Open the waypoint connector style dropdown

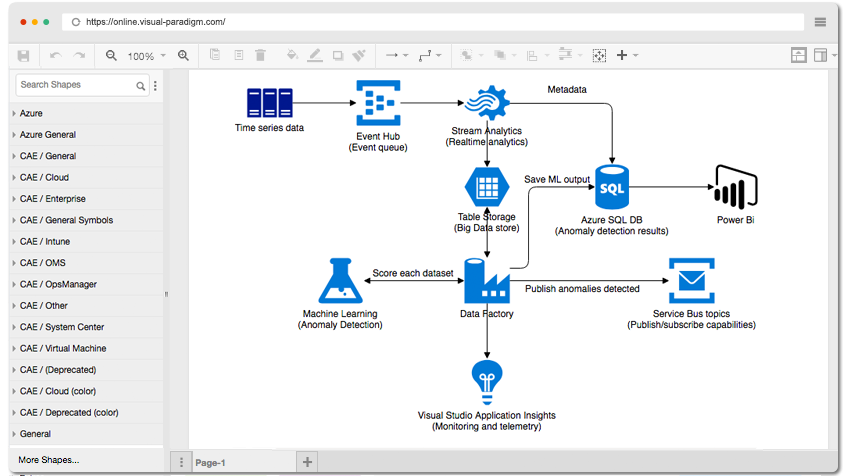click(x=430, y=55)
